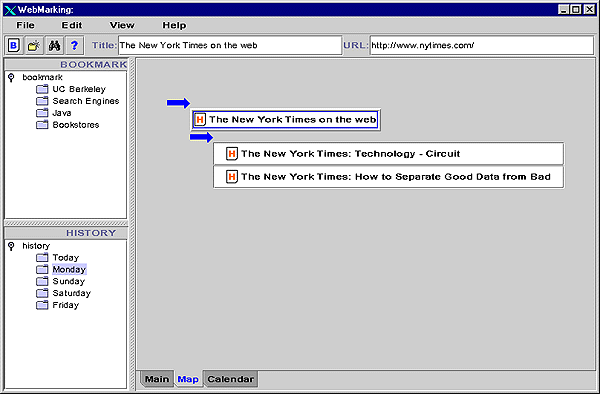Select the highlighted 'Monday' history label
The width and height of the screenshot is (600, 394).
(x=69, y=269)
